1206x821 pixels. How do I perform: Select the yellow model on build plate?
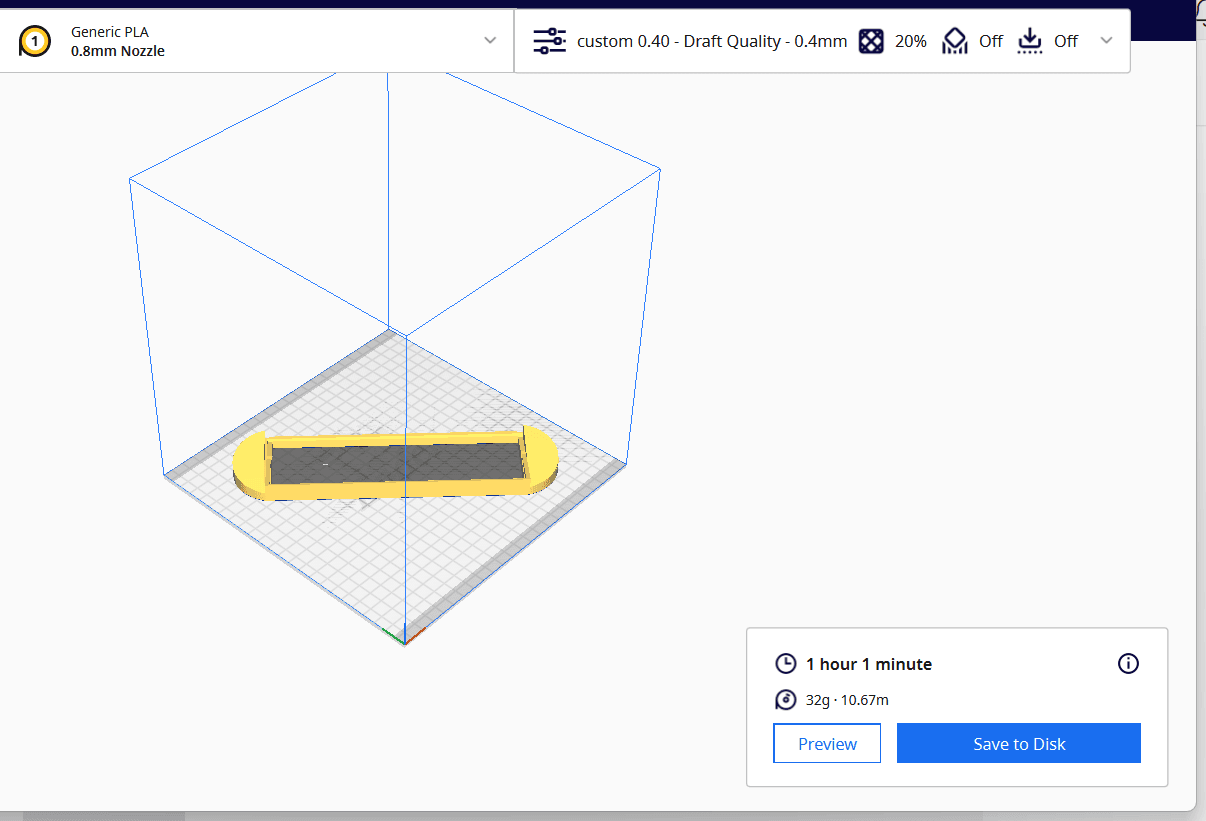(395, 463)
